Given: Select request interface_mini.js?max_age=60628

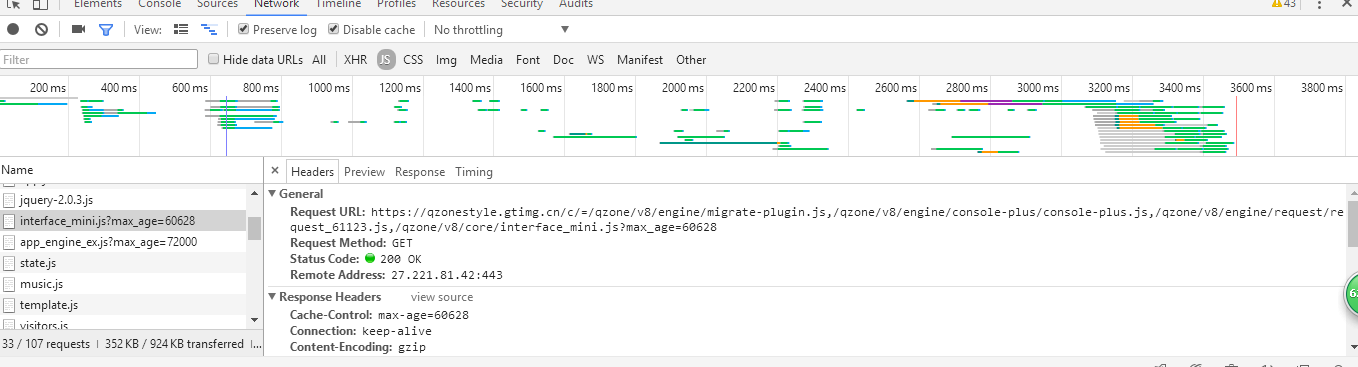Looking at the screenshot, I should pos(123,221).
